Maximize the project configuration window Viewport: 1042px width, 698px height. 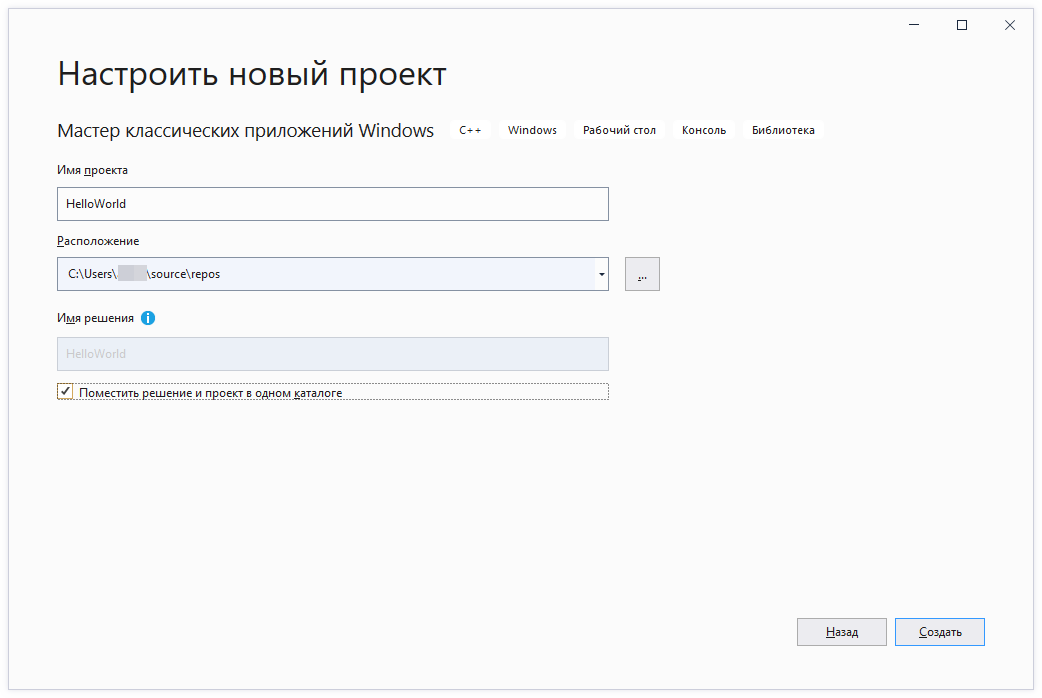pyautogui.click(x=962, y=25)
